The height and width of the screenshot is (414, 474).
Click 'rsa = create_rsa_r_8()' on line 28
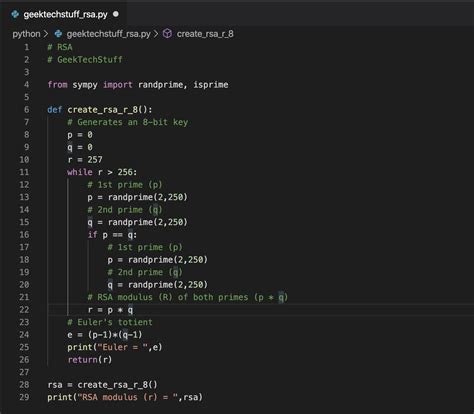pyautogui.click(x=102, y=385)
